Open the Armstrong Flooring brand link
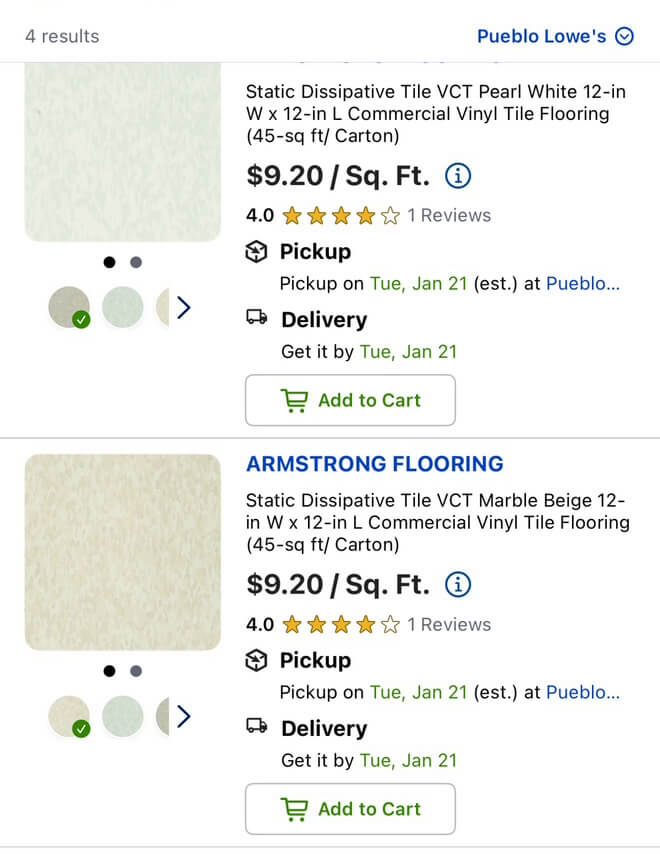Viewport: 660px width, 854px height. pos(375,464)
